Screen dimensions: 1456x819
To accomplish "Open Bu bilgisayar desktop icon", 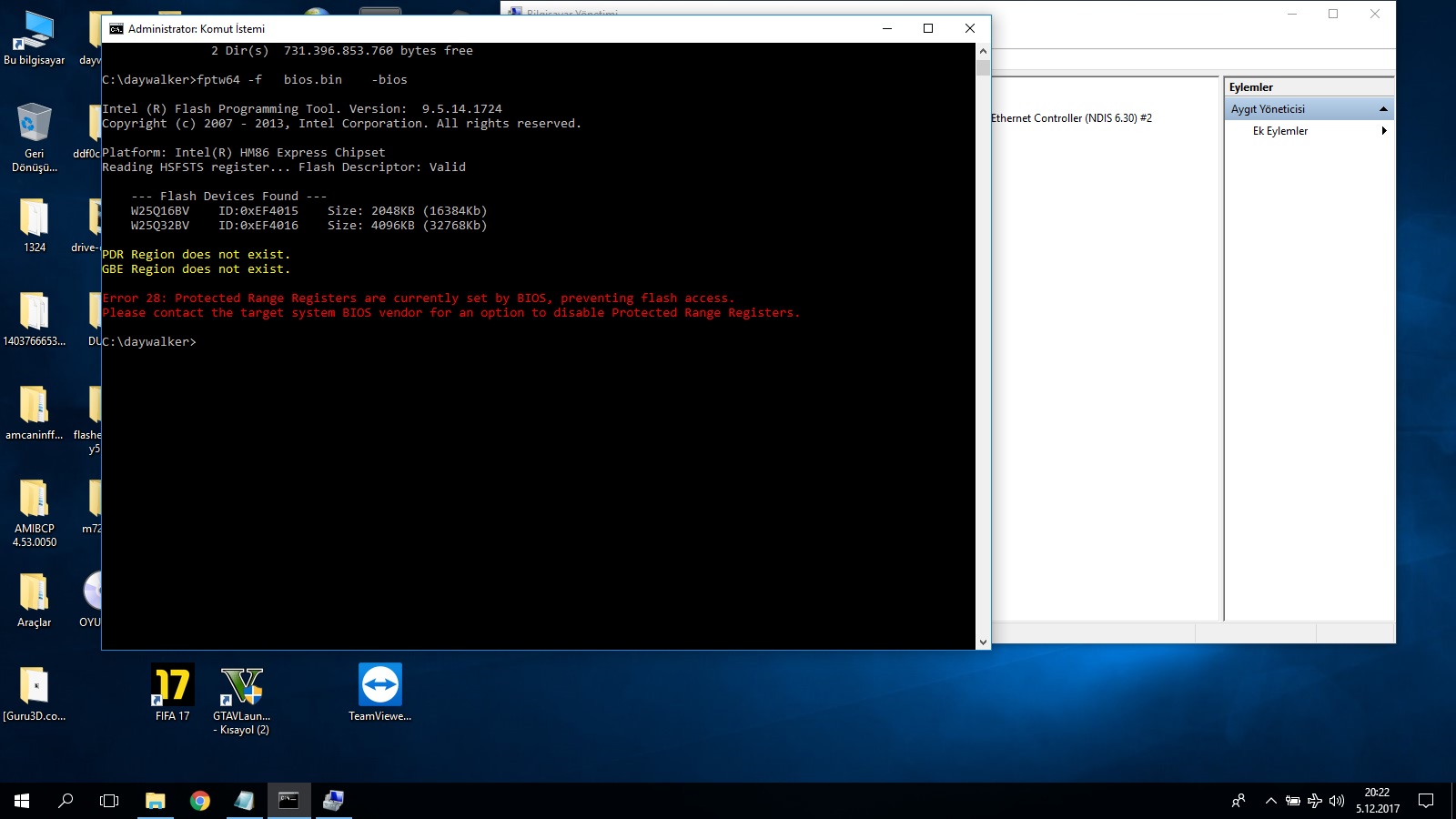I will (35, 39).
